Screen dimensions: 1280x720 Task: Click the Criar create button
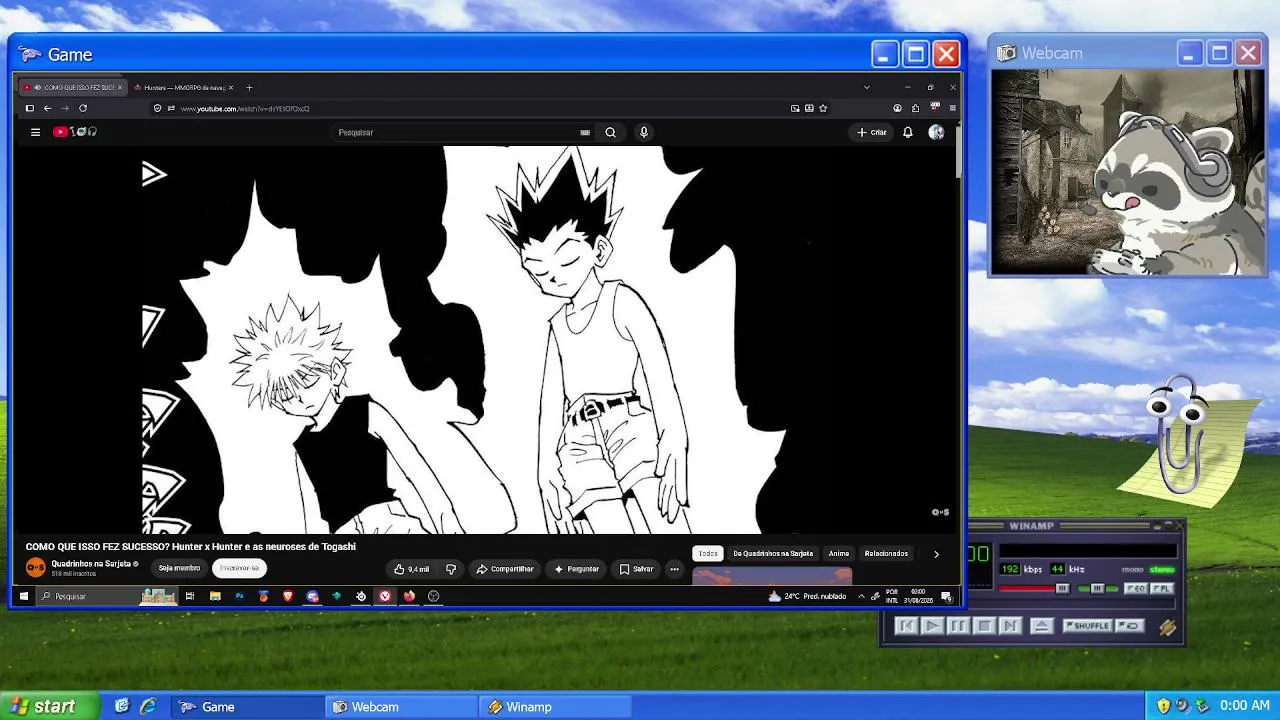tap(872, 132)
